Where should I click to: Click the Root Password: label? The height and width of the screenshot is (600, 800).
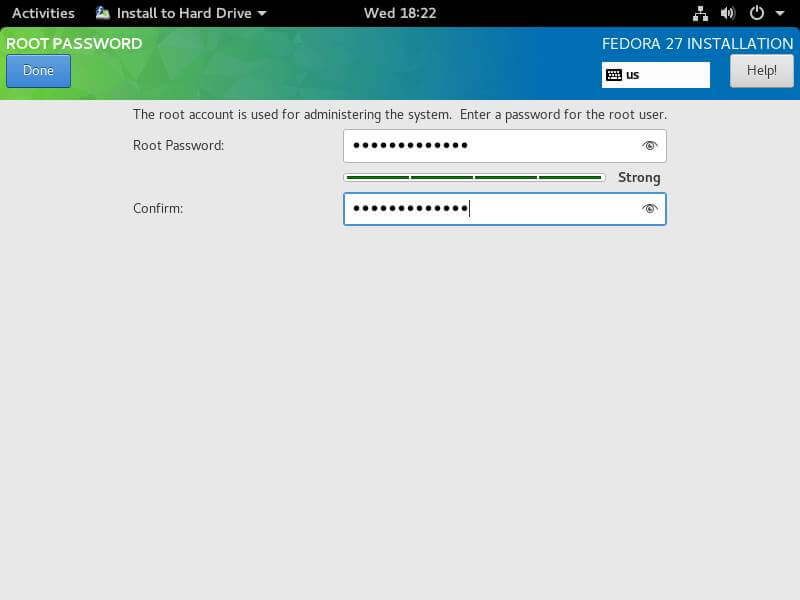tap(179, 145)
